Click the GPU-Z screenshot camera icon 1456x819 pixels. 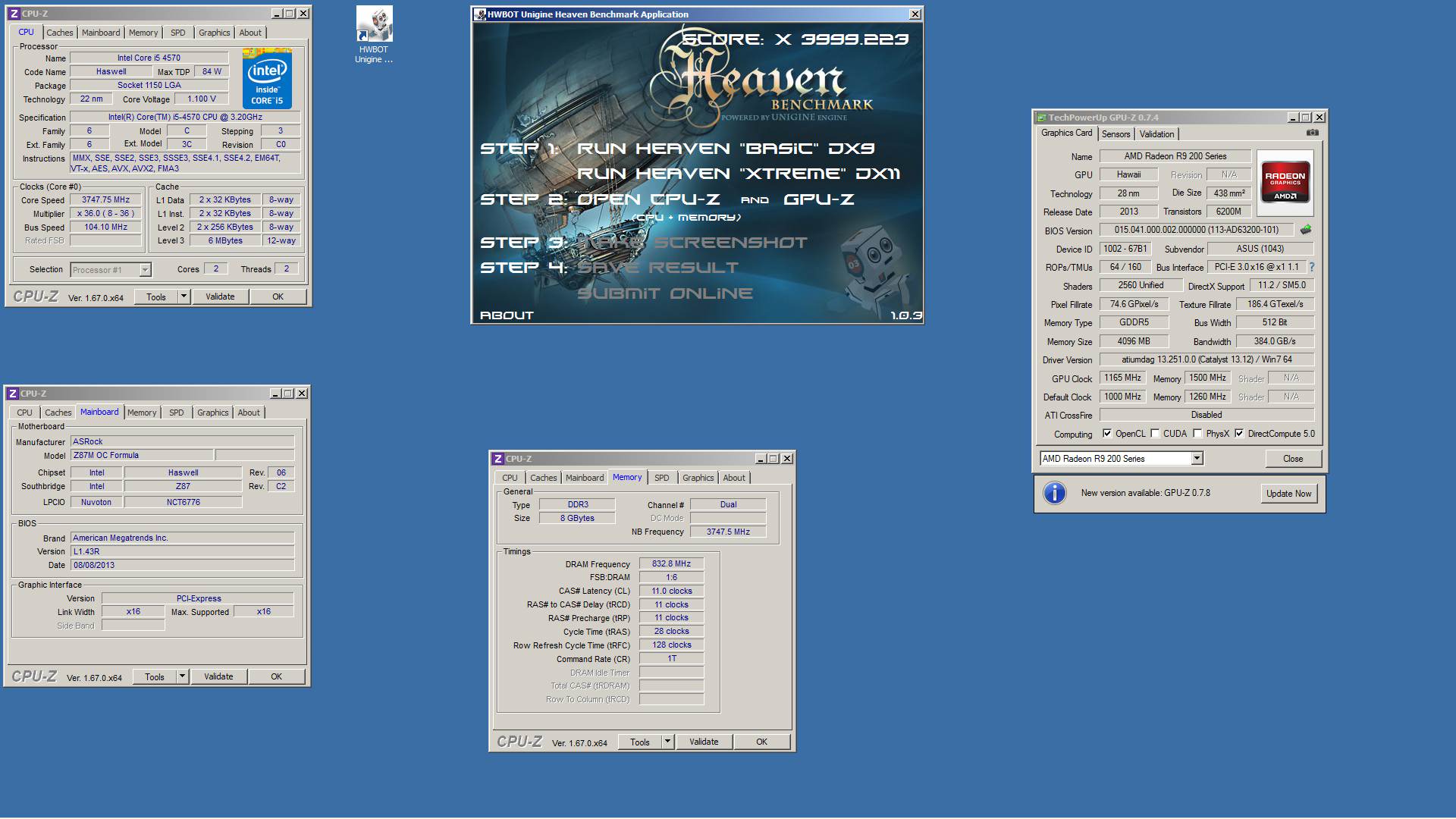coord(1312,133)
